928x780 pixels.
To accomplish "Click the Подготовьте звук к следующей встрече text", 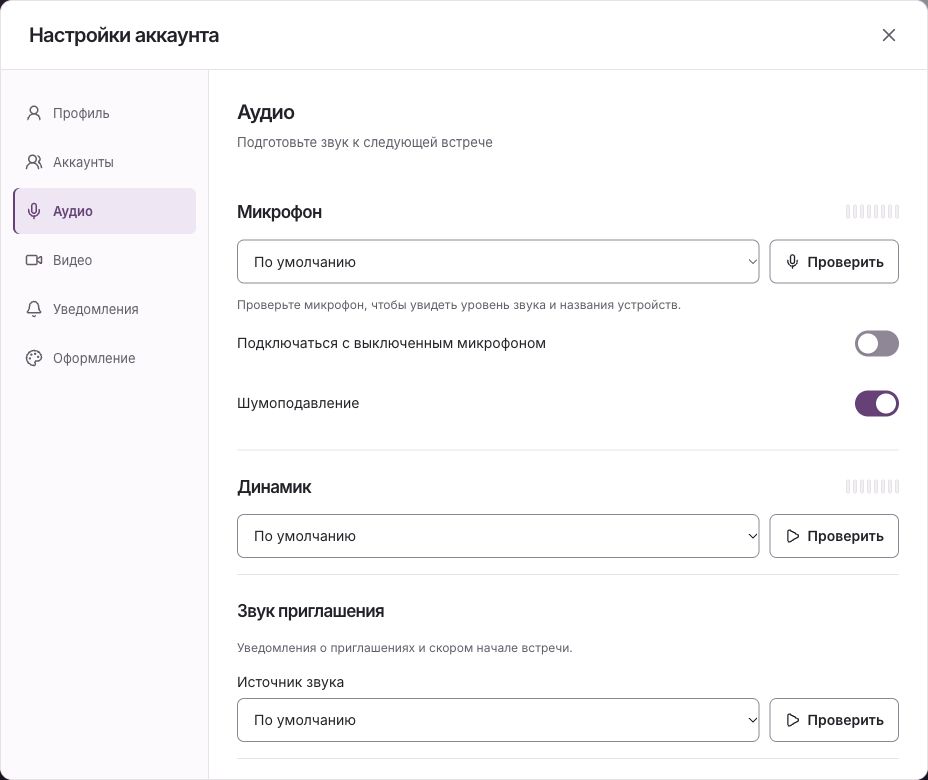I will click(365, 143).
